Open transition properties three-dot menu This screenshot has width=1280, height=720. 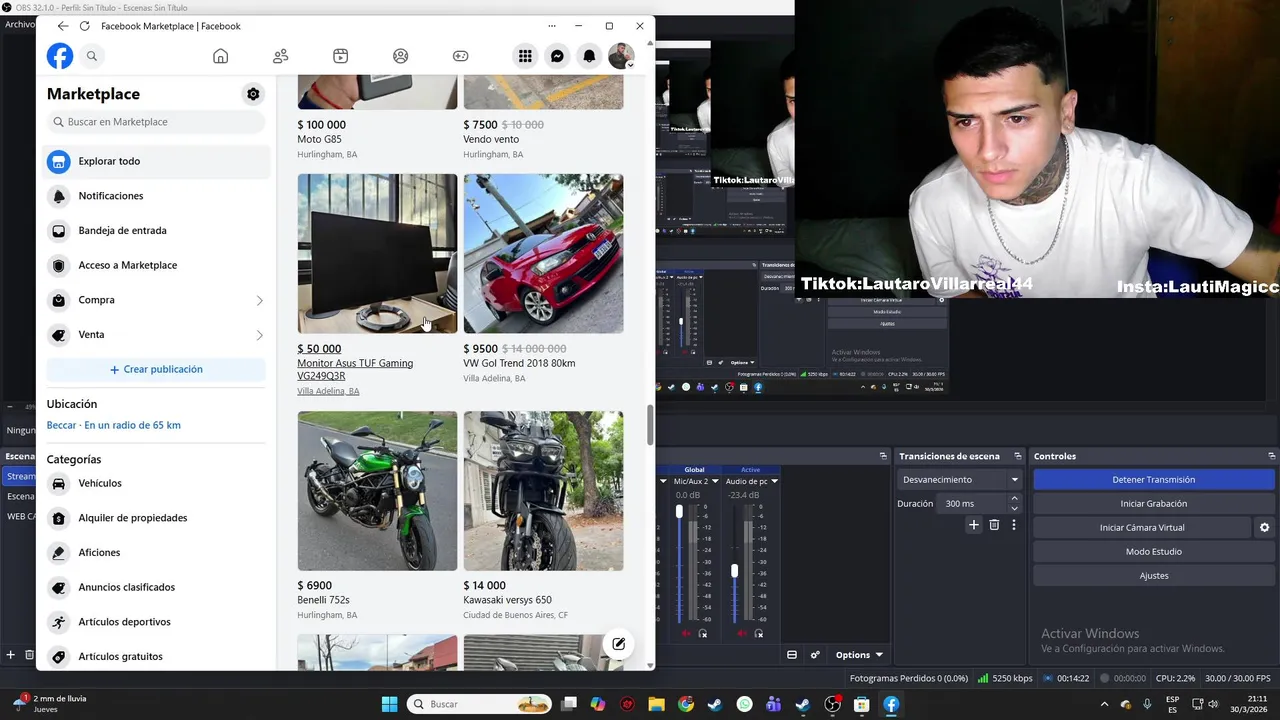coord(1013,525)
